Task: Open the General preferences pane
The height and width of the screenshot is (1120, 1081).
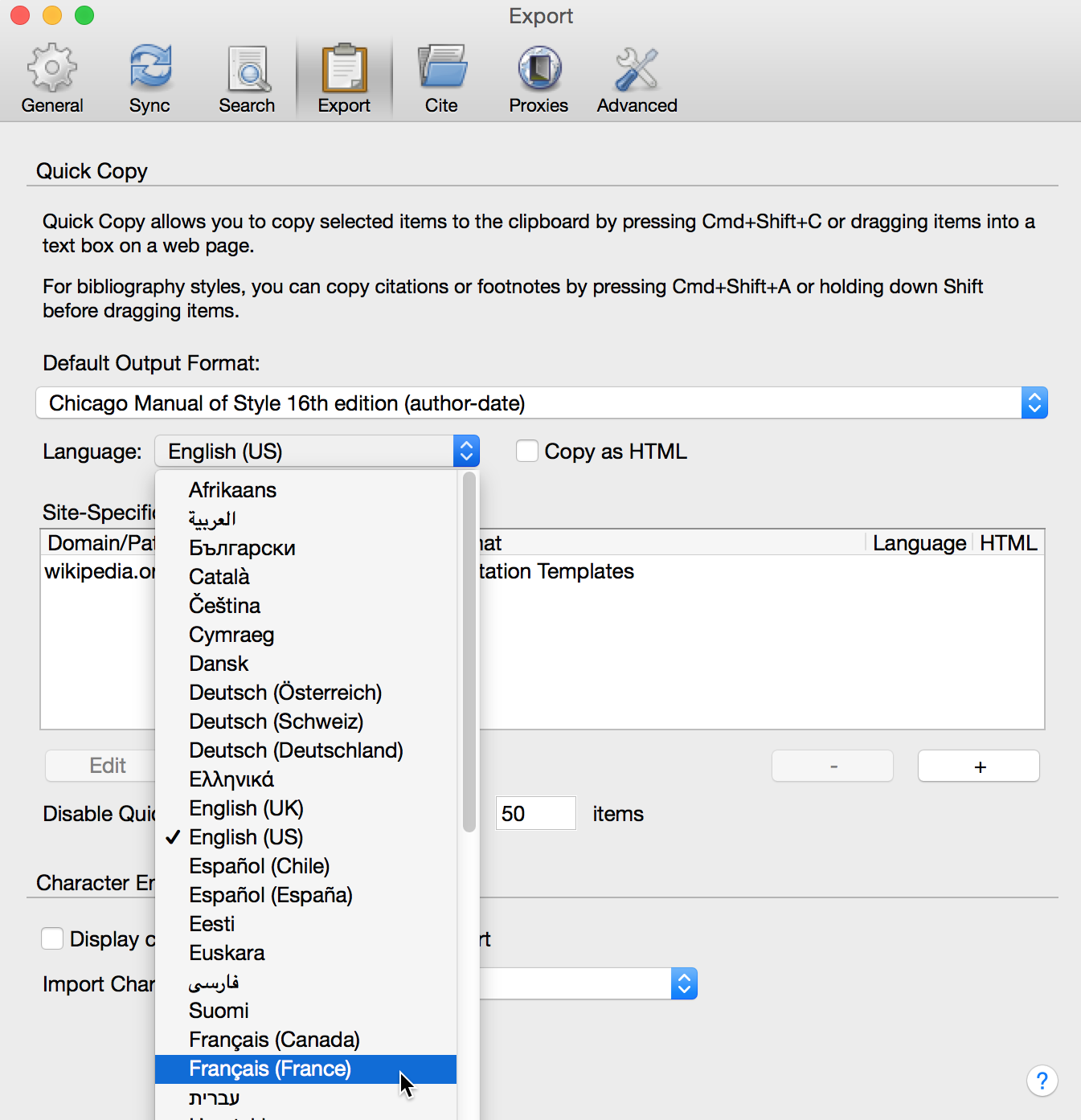Action: (51, 76)
